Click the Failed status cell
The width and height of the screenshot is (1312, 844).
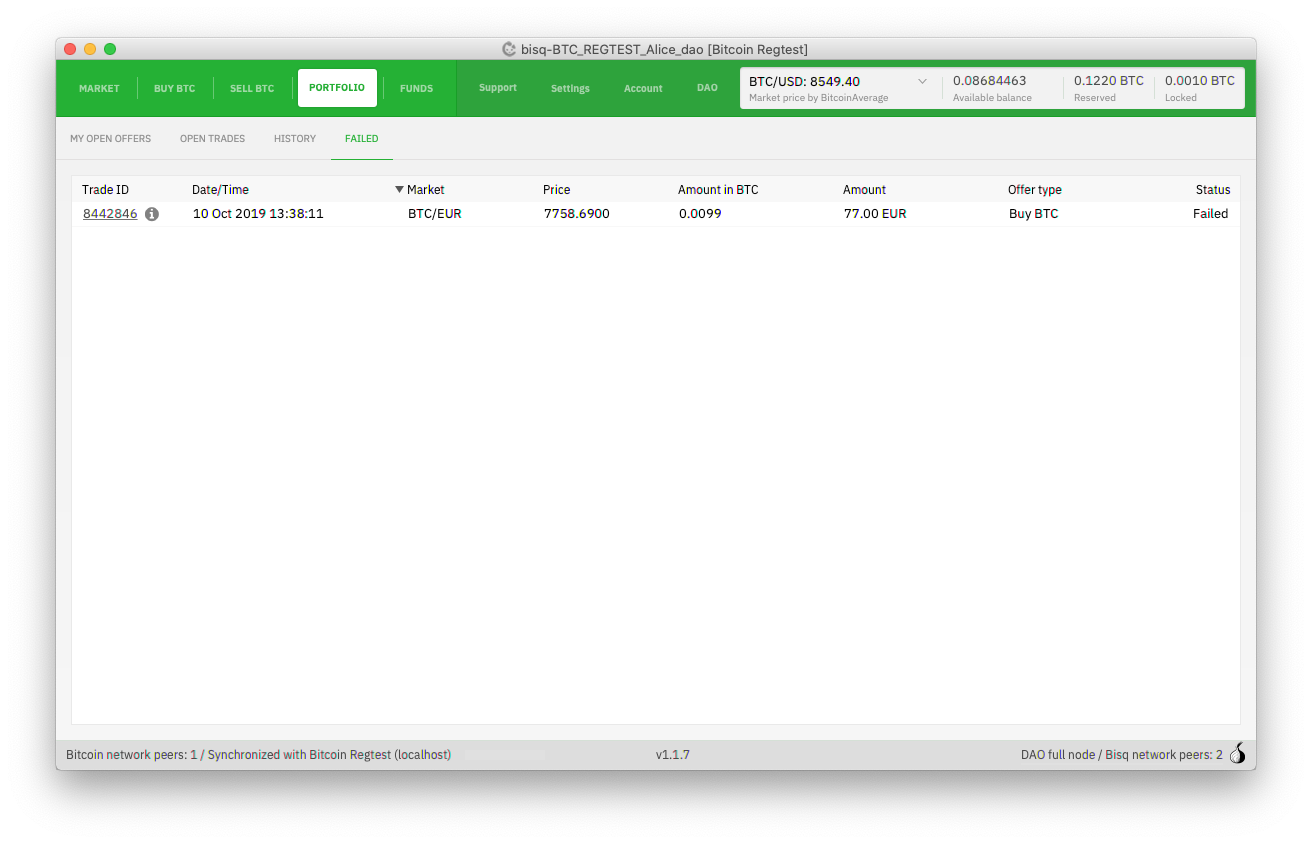[1210, 214]
